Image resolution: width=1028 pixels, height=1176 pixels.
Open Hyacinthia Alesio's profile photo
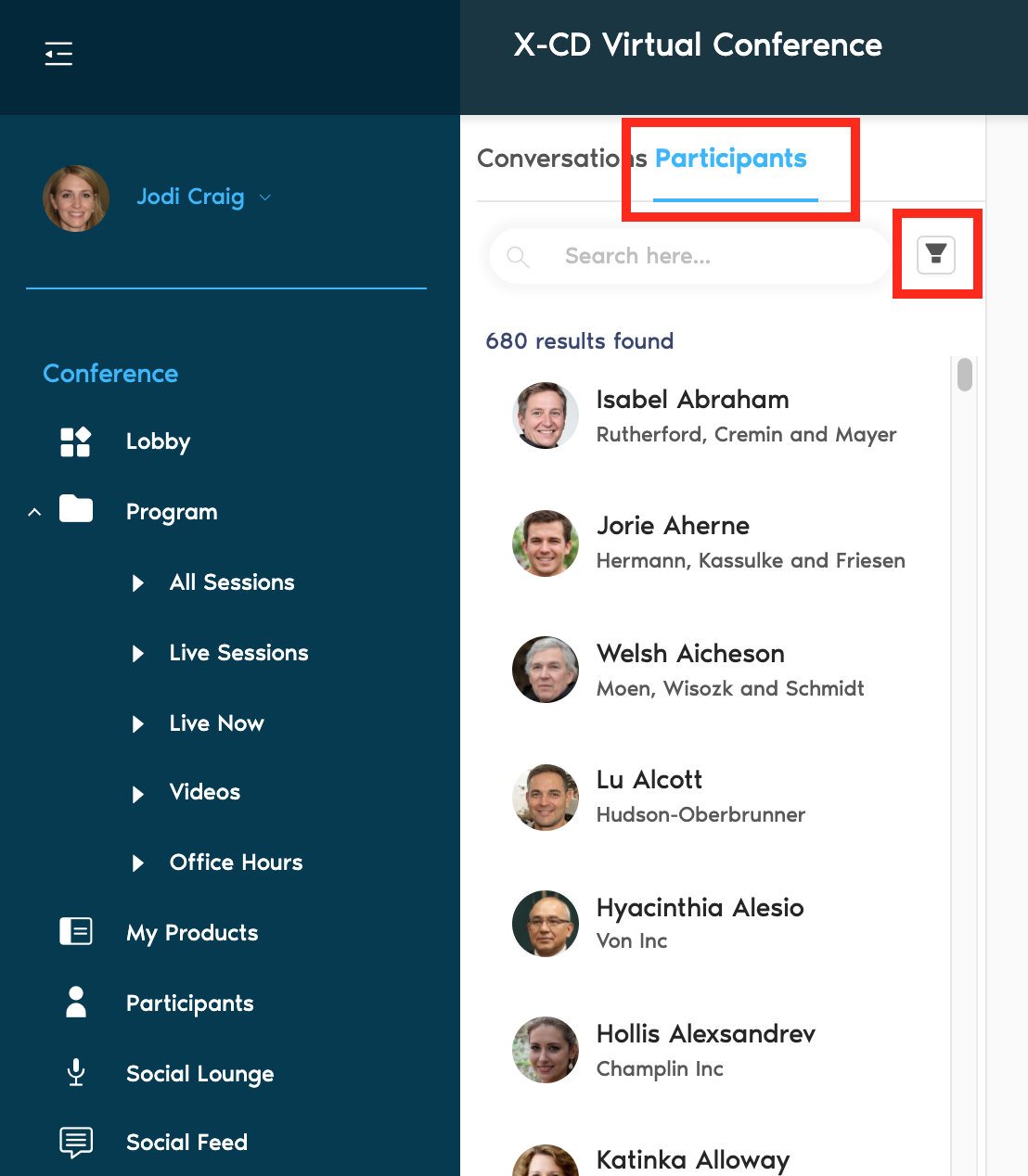(546, 924)
